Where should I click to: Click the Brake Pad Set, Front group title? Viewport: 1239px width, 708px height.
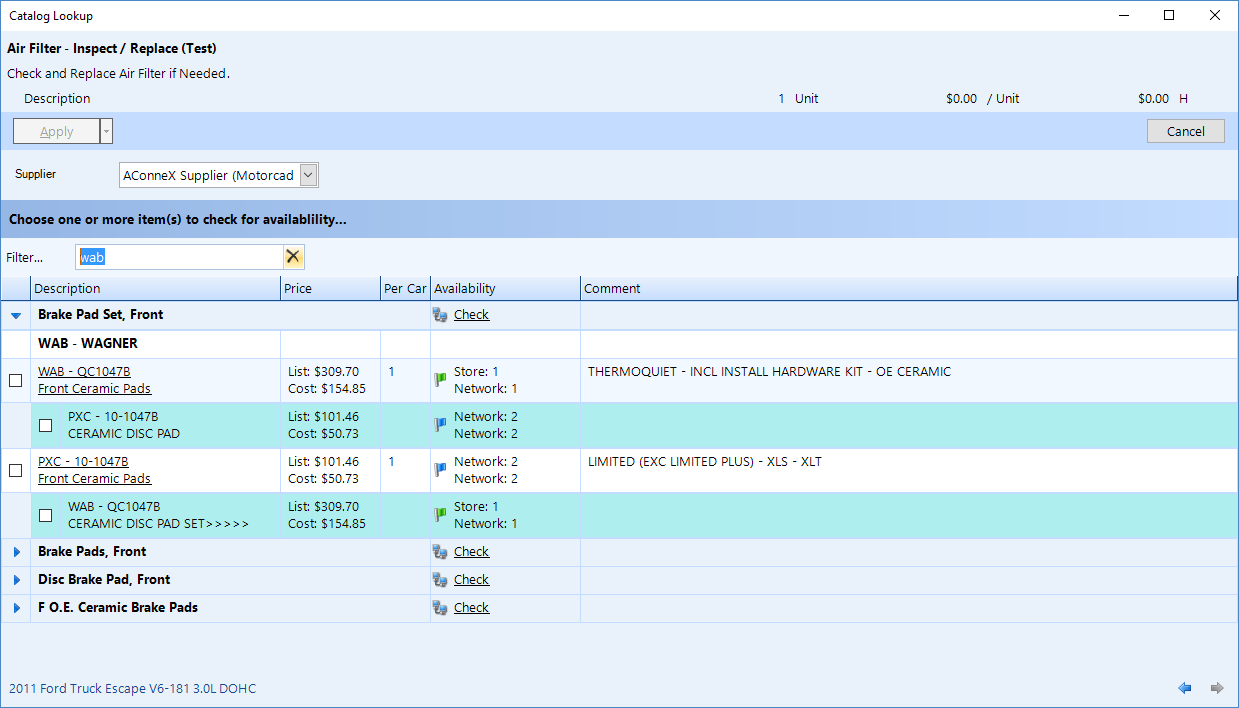pos(101,315)
